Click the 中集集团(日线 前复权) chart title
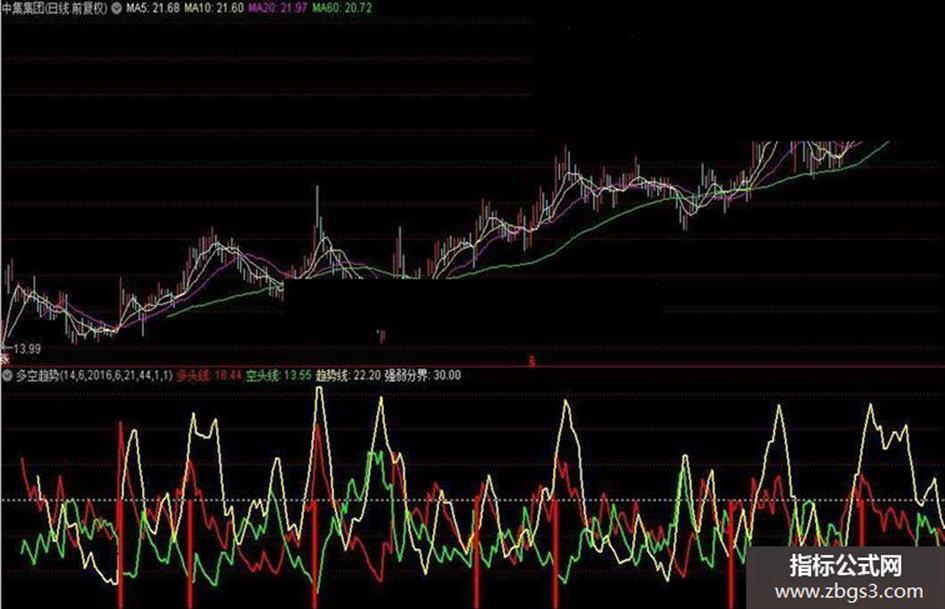The image size is (945, 609). [x=55, y=8]
